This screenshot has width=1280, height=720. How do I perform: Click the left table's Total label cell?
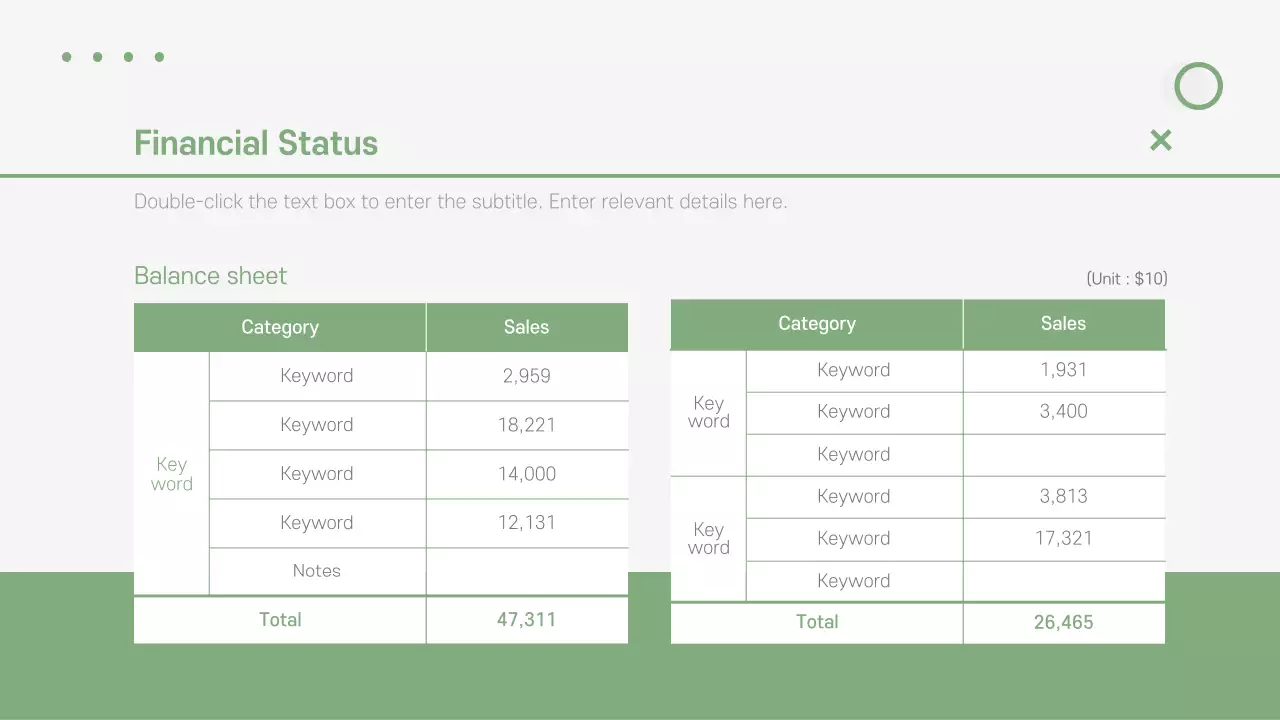coord(280,620)
